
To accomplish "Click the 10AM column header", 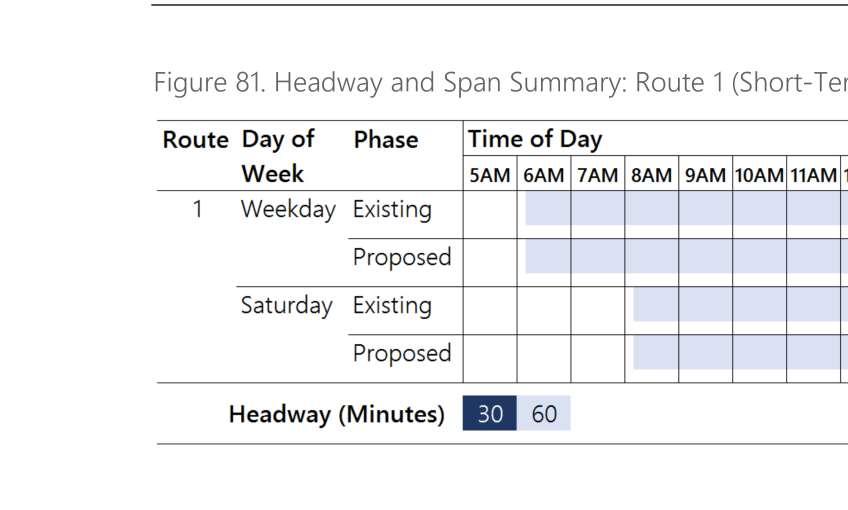I will tap(760, 175).
